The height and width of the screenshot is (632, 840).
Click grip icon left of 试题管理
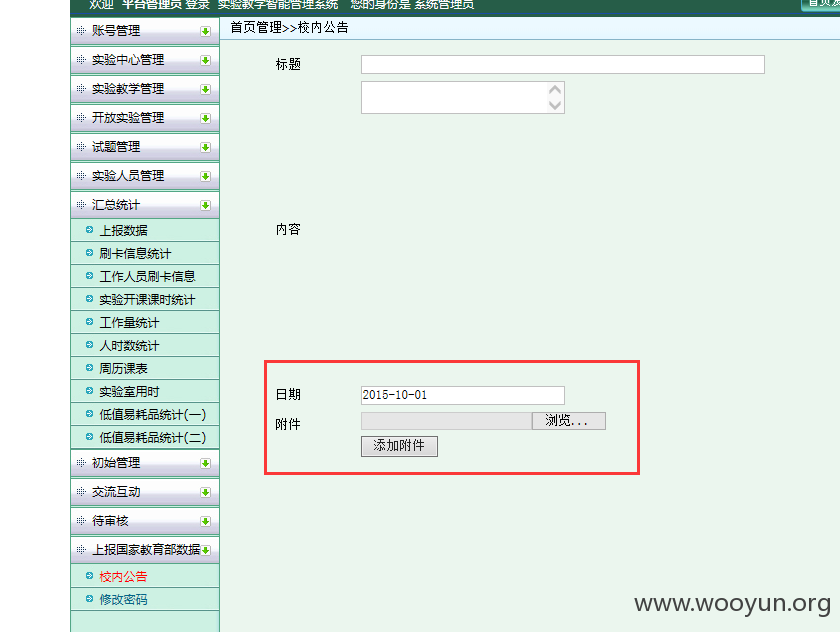81,146
